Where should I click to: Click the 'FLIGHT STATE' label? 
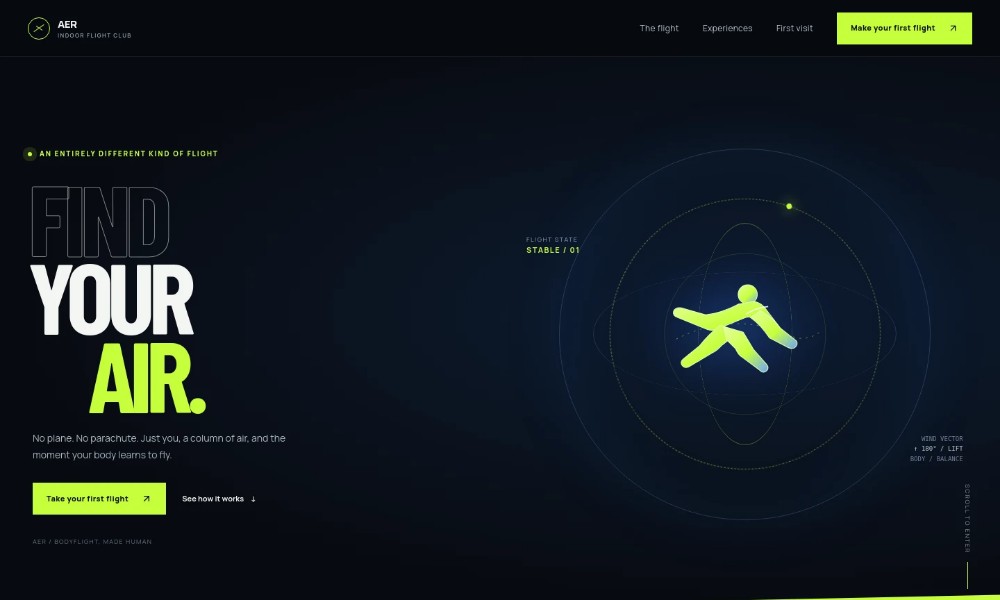[551, 240]
